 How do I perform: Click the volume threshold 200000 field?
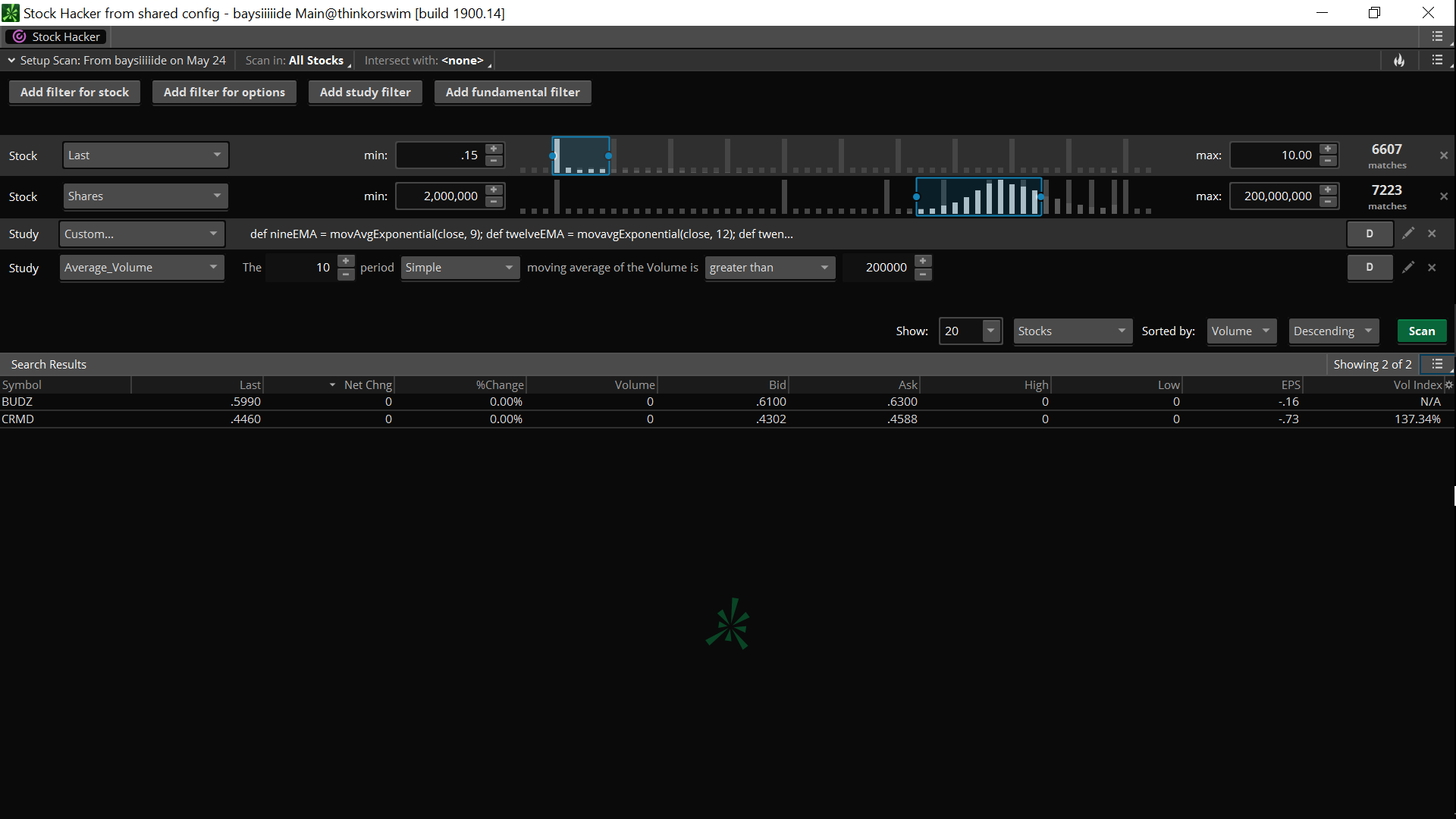coord(878,267)
